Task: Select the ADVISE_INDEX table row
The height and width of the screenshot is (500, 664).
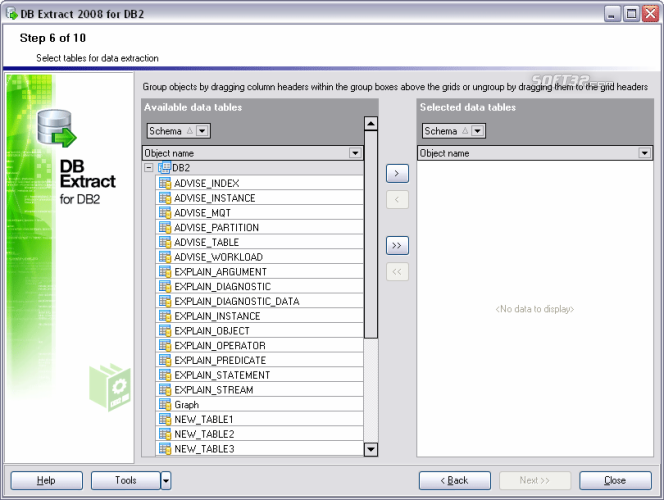Action: pyautogui.click(x=260, y=183)
